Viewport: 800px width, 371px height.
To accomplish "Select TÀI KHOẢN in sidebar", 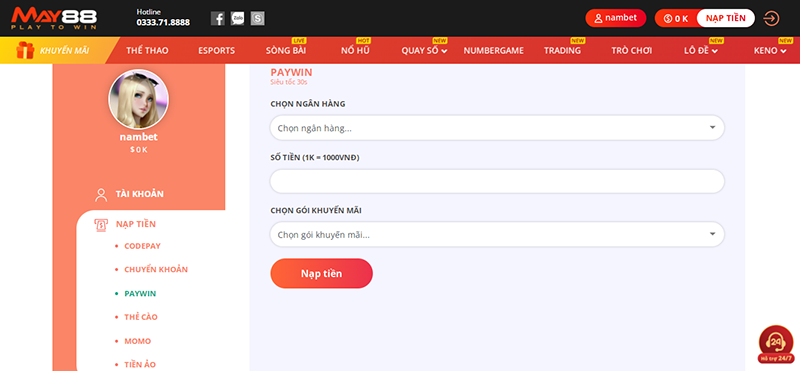I will pos(140,194).
